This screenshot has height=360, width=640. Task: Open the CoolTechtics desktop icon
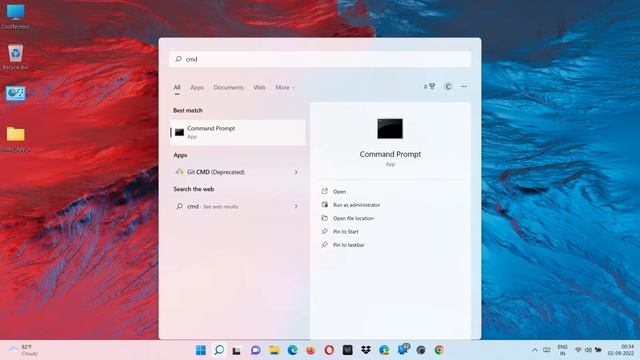click(16, 17)
